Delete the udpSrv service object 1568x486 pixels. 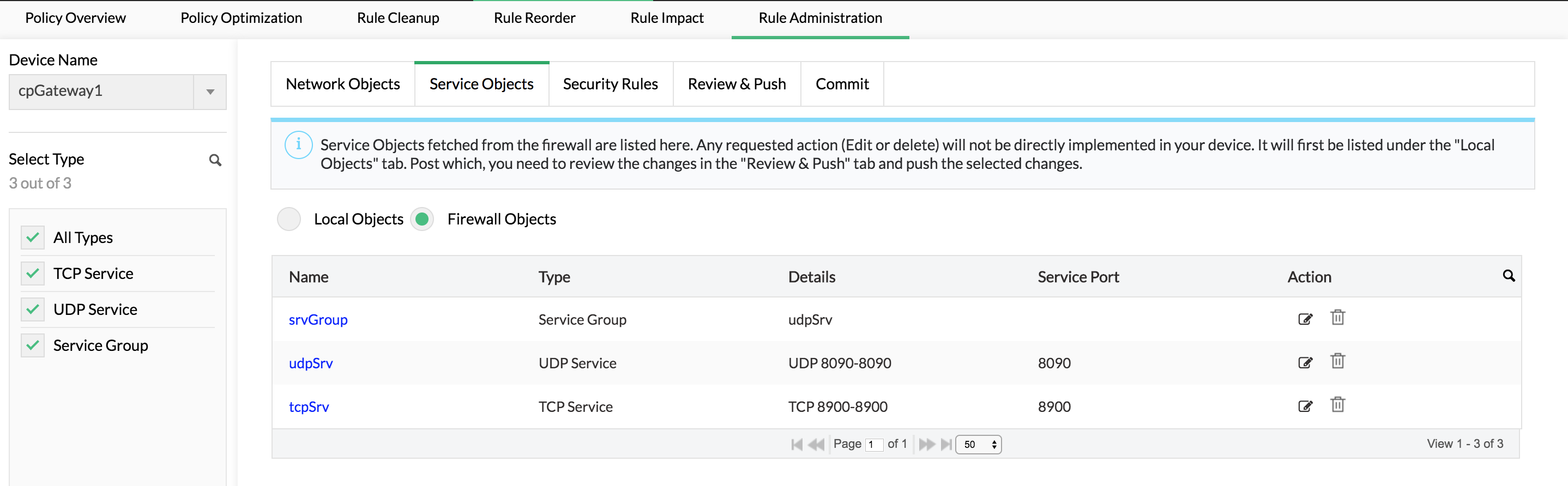tap(1337, 361)
